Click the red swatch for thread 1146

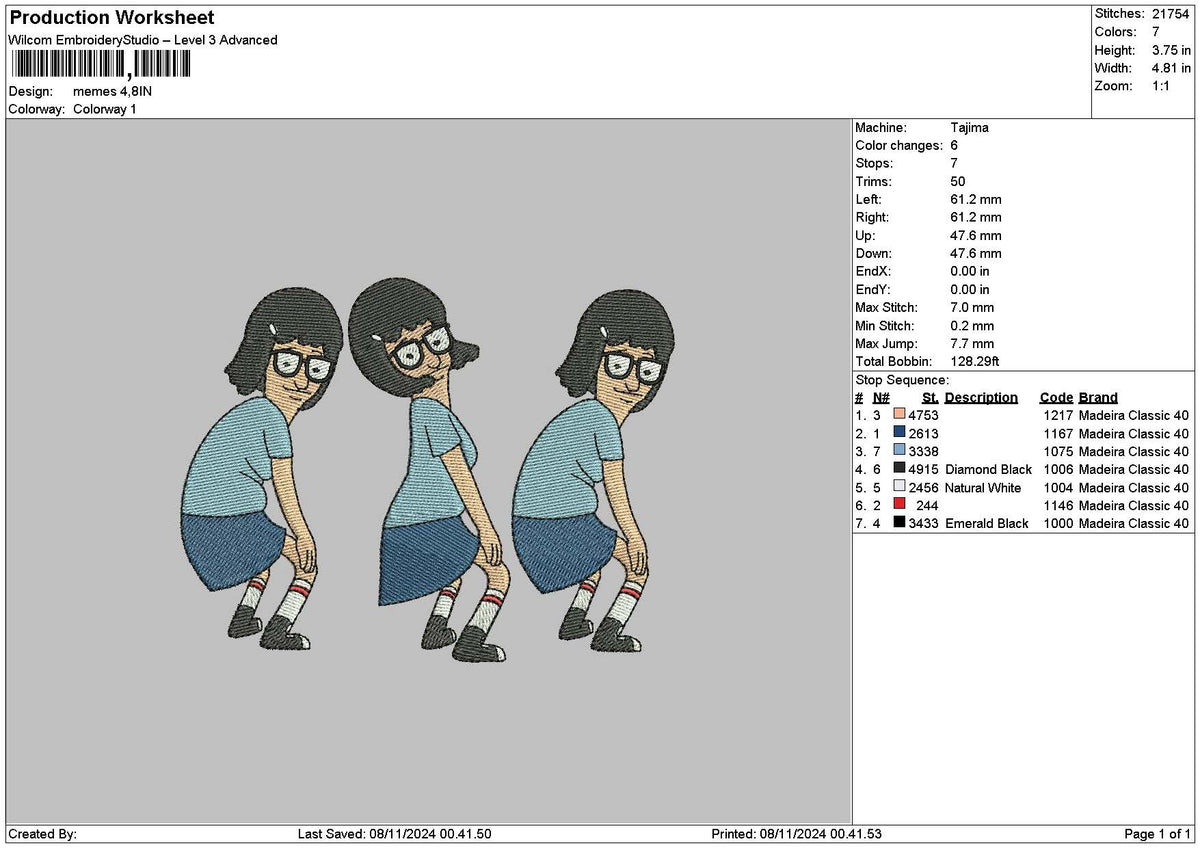click(899, 504)
